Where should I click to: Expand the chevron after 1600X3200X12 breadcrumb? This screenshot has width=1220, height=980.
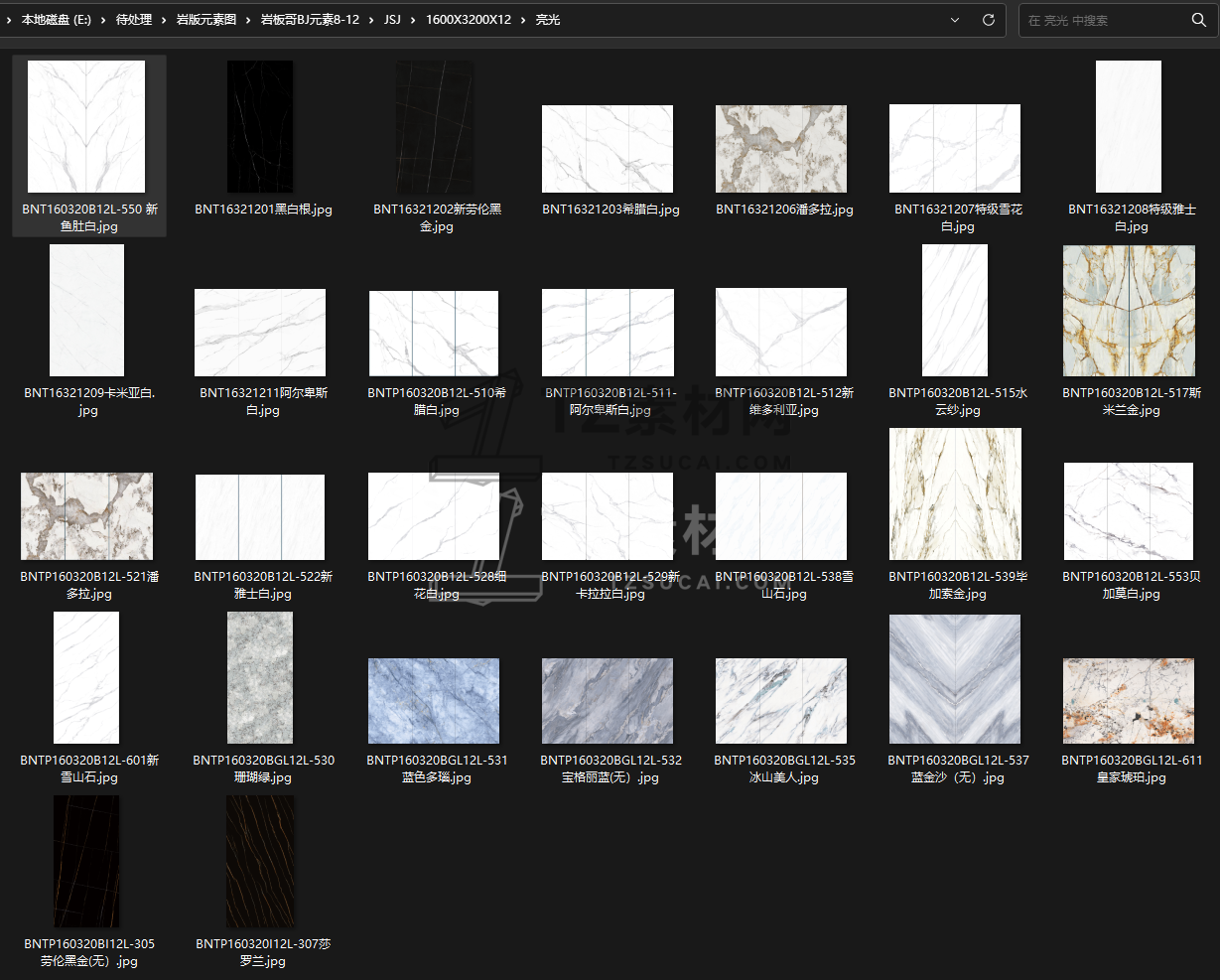click(523, 20)
